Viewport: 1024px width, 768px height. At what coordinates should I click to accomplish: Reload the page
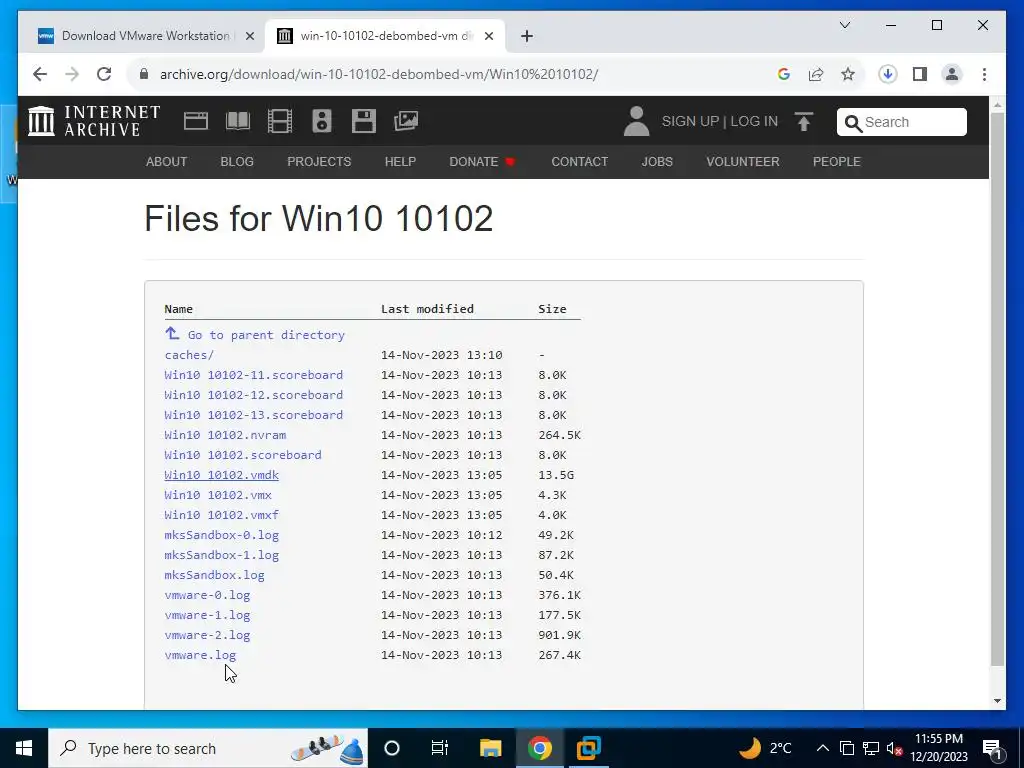click(x=104, y=74)
